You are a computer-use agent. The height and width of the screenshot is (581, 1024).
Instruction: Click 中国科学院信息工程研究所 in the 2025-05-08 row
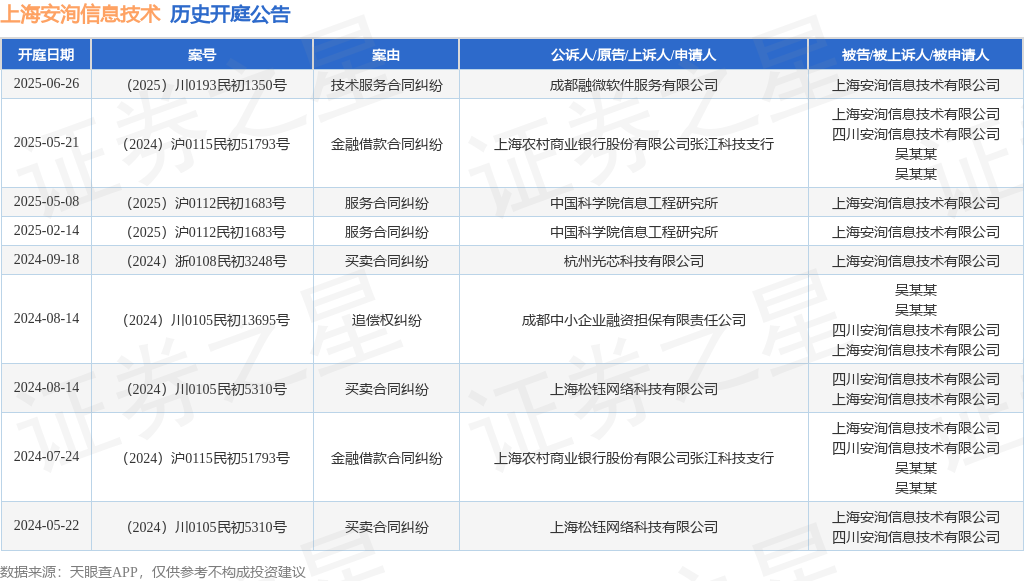point(633,203)
